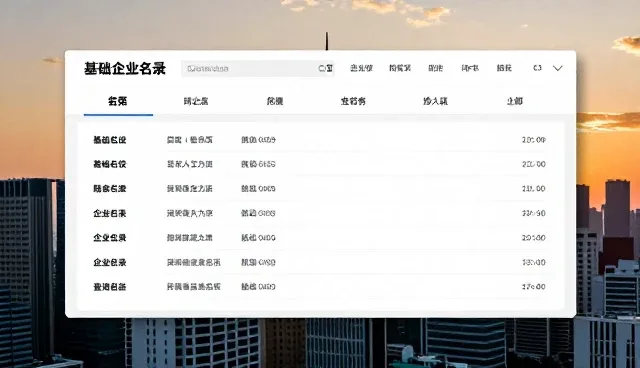Click the 基础企业名录 heading
Viewport: 640px width, 368px height.
tap(125, 69)
